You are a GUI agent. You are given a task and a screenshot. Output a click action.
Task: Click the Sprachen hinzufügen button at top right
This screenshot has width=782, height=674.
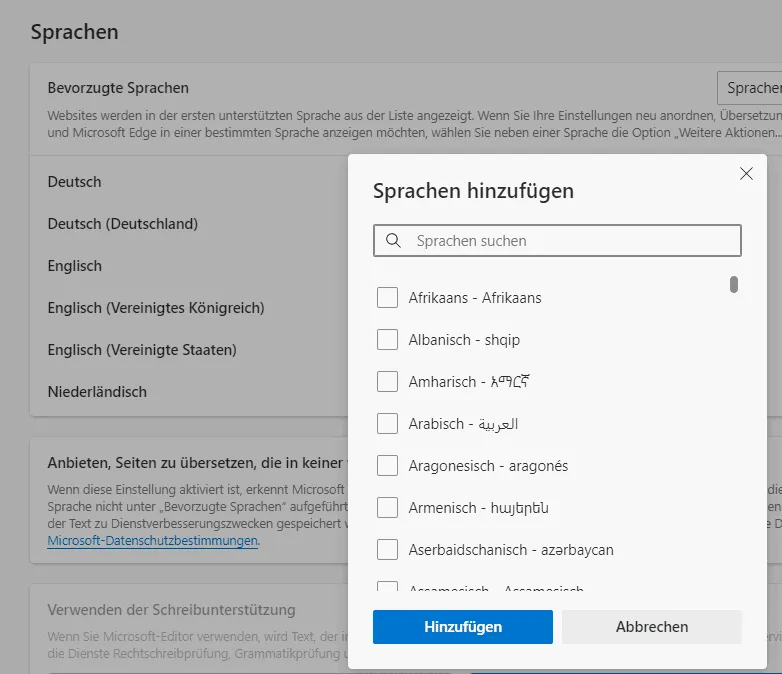tap(750, 88)
